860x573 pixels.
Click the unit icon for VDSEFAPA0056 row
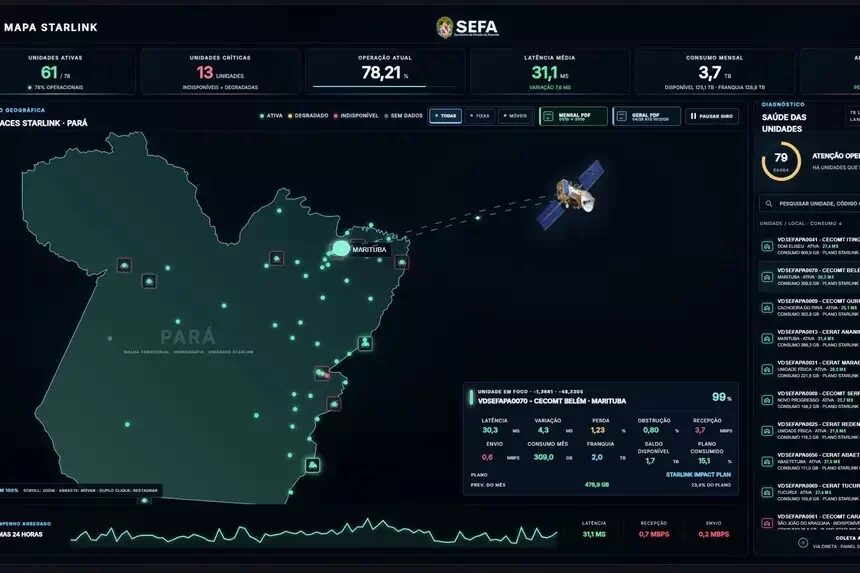click(x=767, y=461)
